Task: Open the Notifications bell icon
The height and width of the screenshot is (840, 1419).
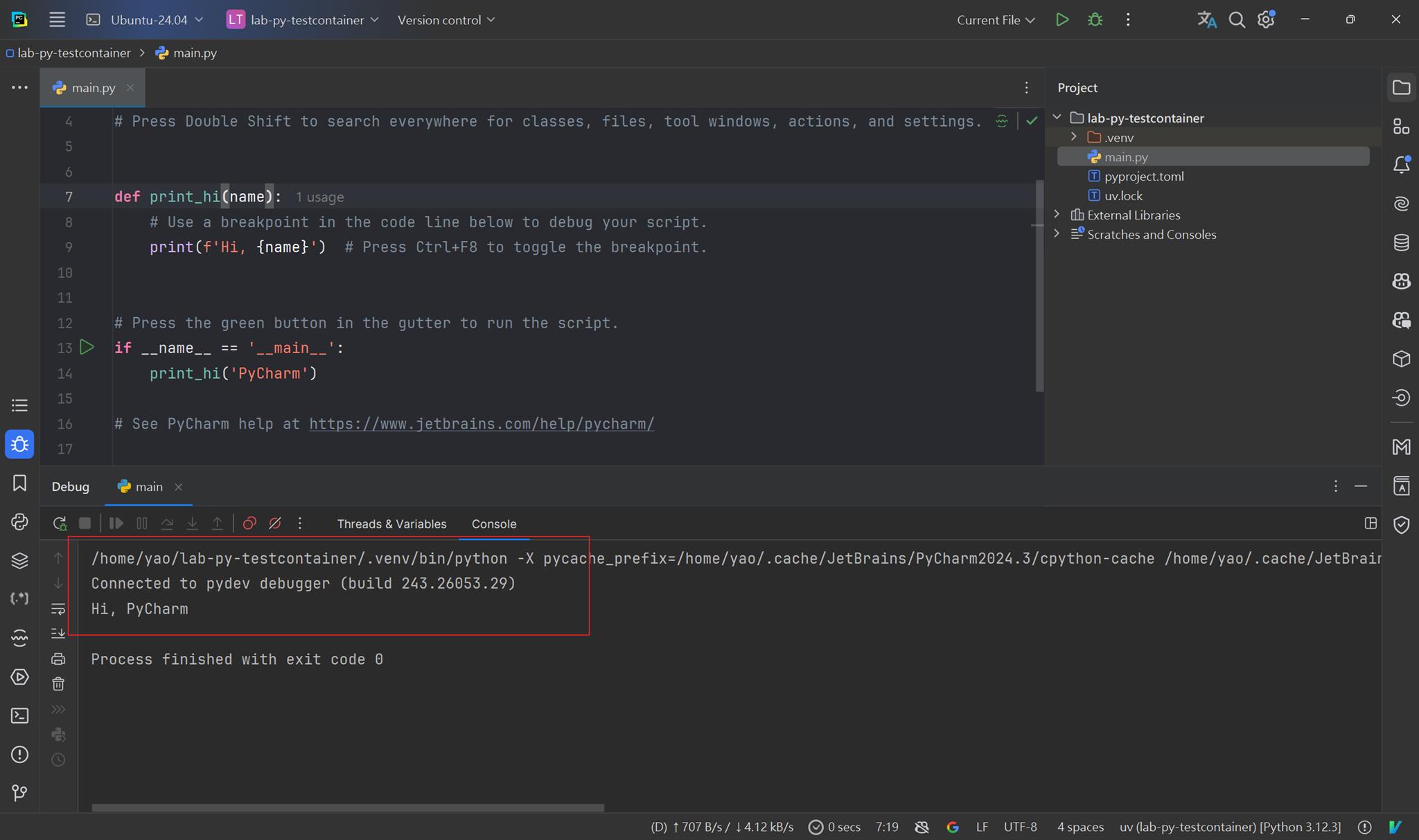Action: 1401,165
